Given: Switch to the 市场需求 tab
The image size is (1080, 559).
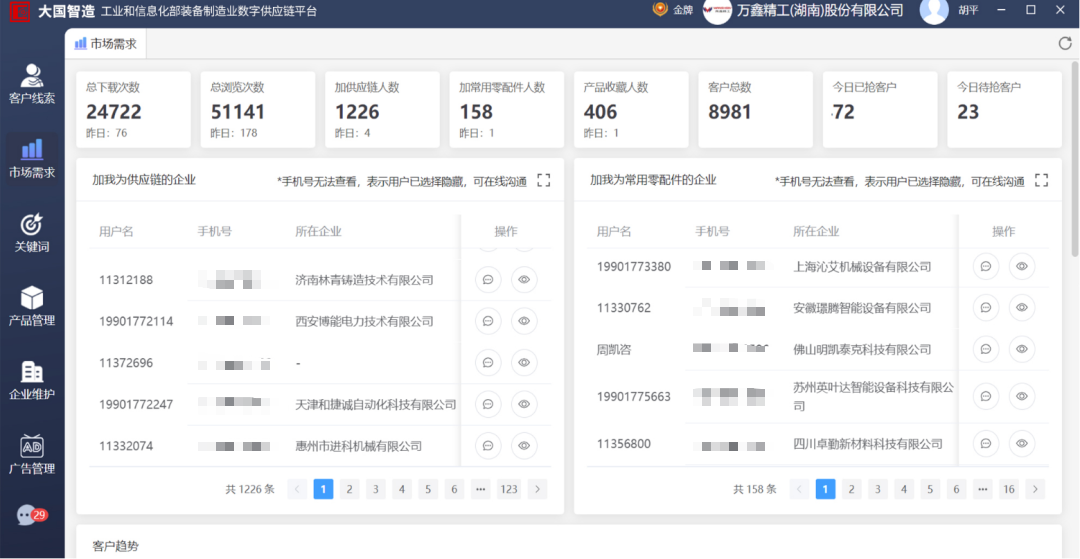Looking at the screenshot, I should pos(105,44).
